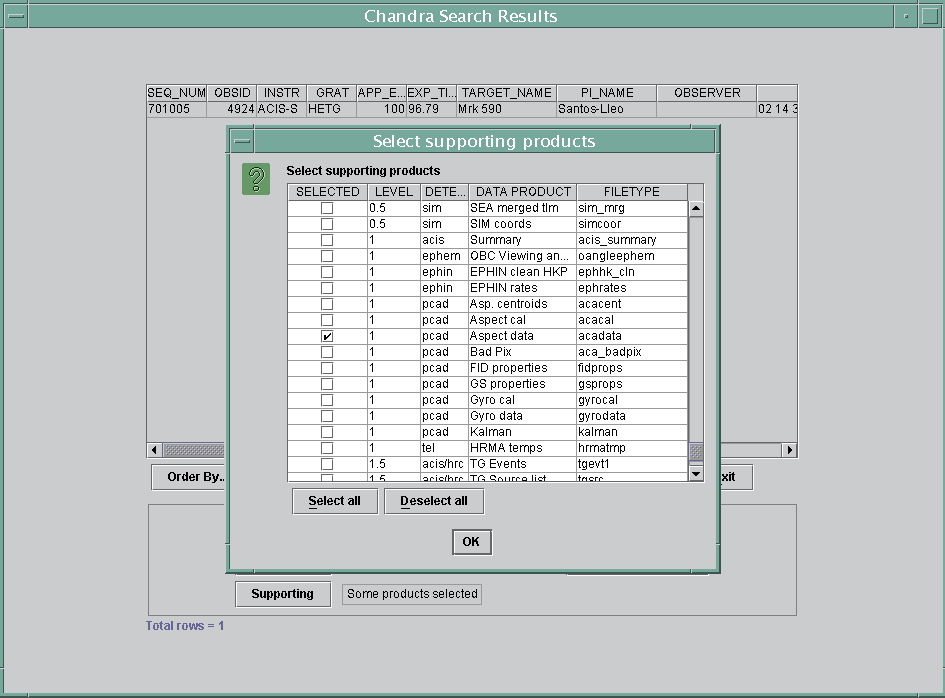Enable the Gyro cal product checkbox
Viewport: 945px width, 698px height.
click(327, 400)
